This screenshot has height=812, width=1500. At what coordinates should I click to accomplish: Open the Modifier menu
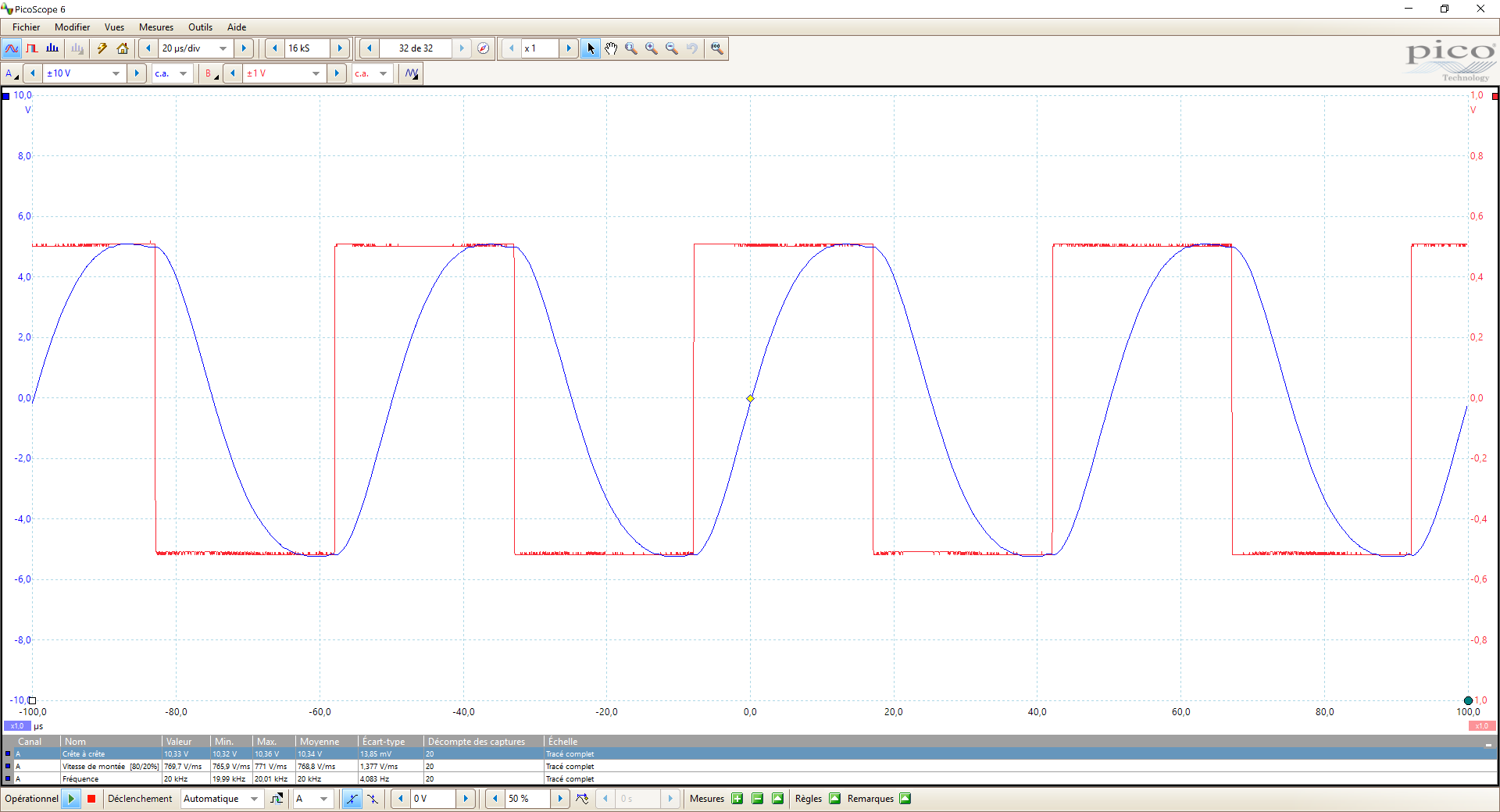click(x=72, y=27)
